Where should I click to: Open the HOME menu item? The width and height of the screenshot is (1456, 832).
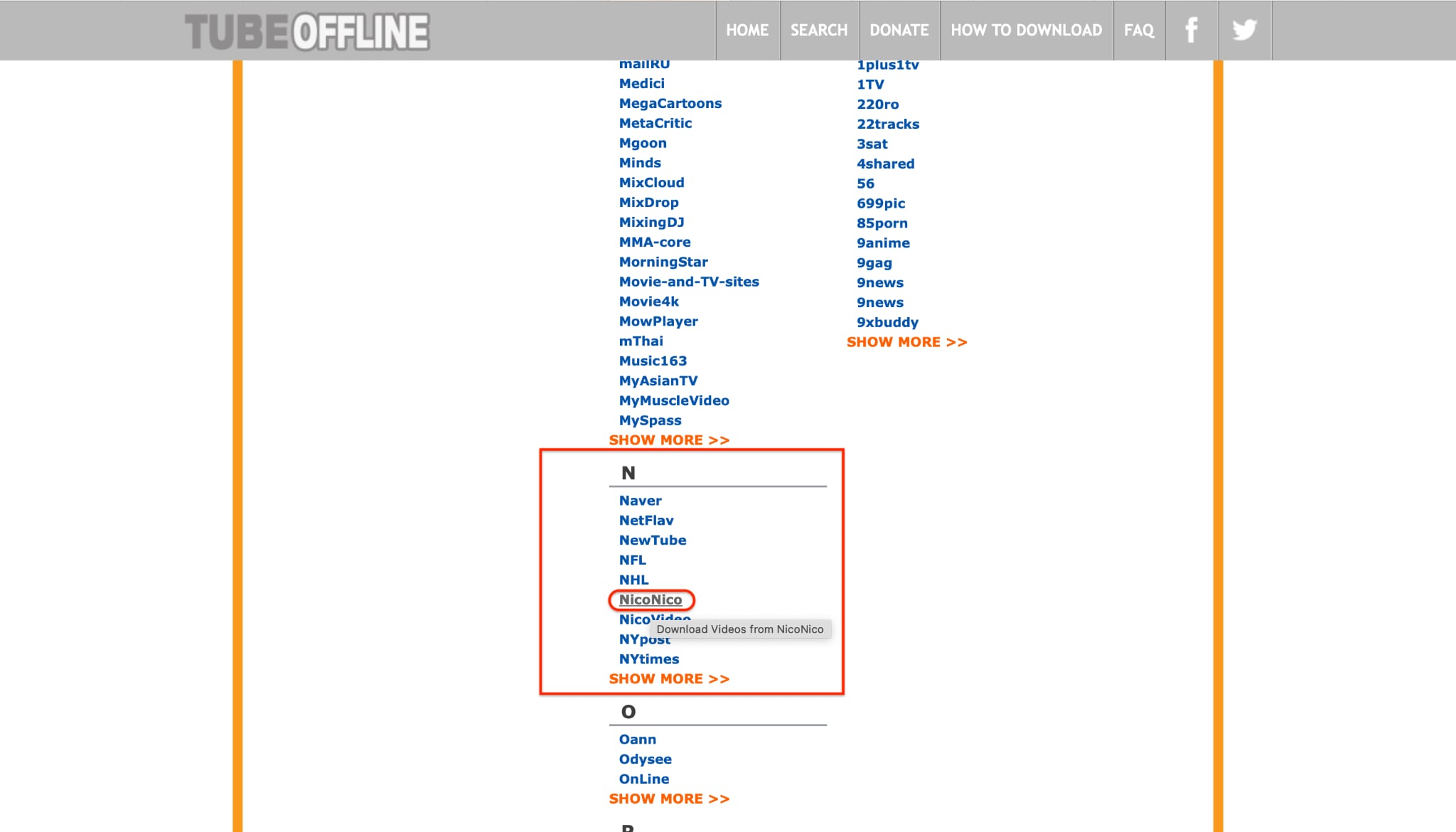746,30
